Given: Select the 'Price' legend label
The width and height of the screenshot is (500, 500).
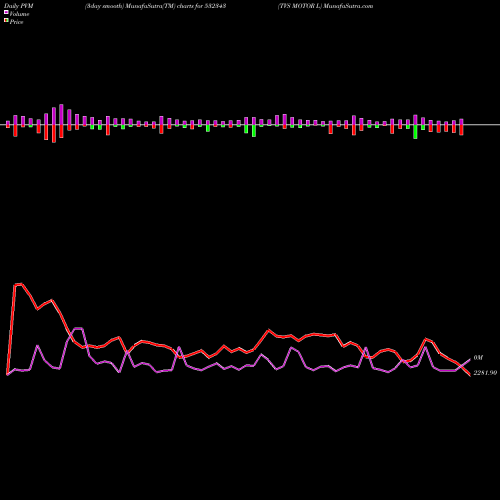Looking at the screenshot, I should (x=16, y=22).
